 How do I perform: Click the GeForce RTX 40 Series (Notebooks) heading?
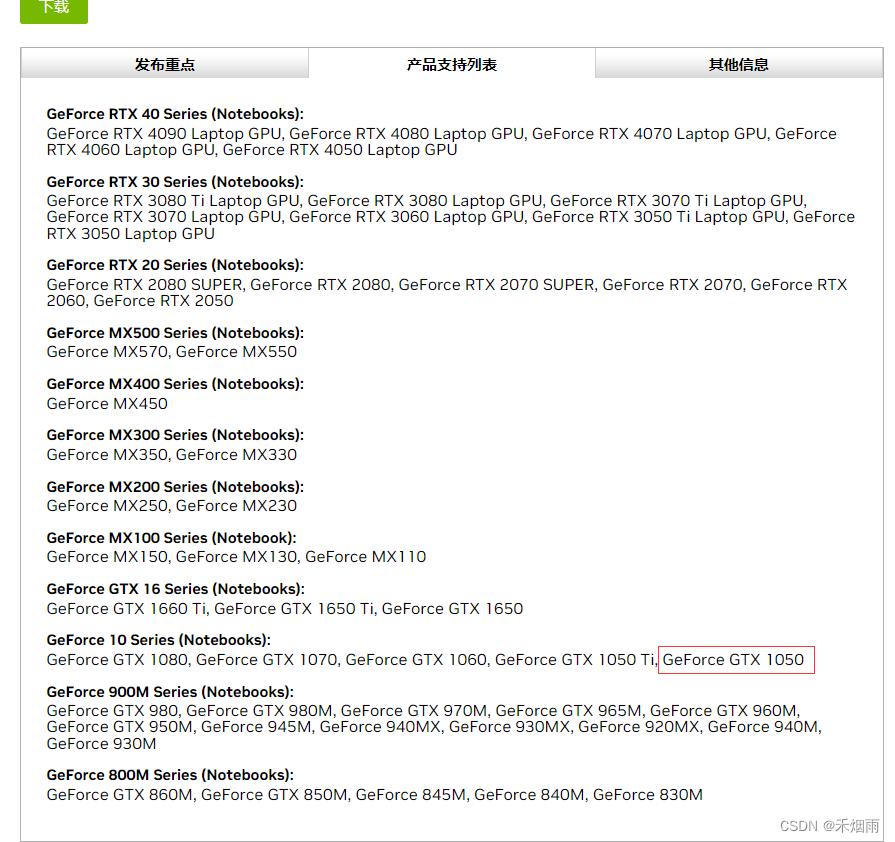[x=175, y=114]
